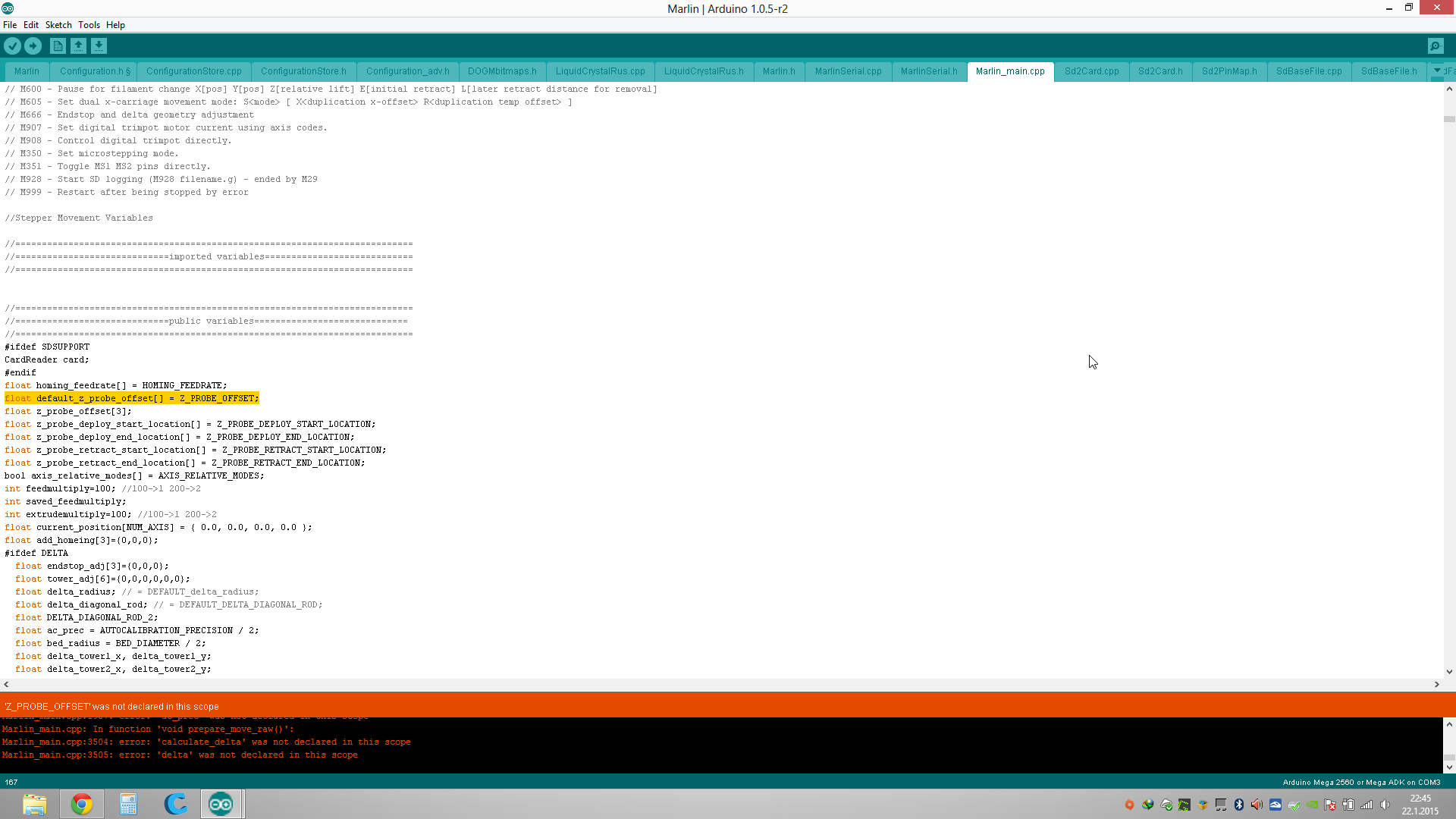Switch to the Sd2Card.cpp tab
The width and height of the screenshot is (1456, 819).
(1092, 71)
